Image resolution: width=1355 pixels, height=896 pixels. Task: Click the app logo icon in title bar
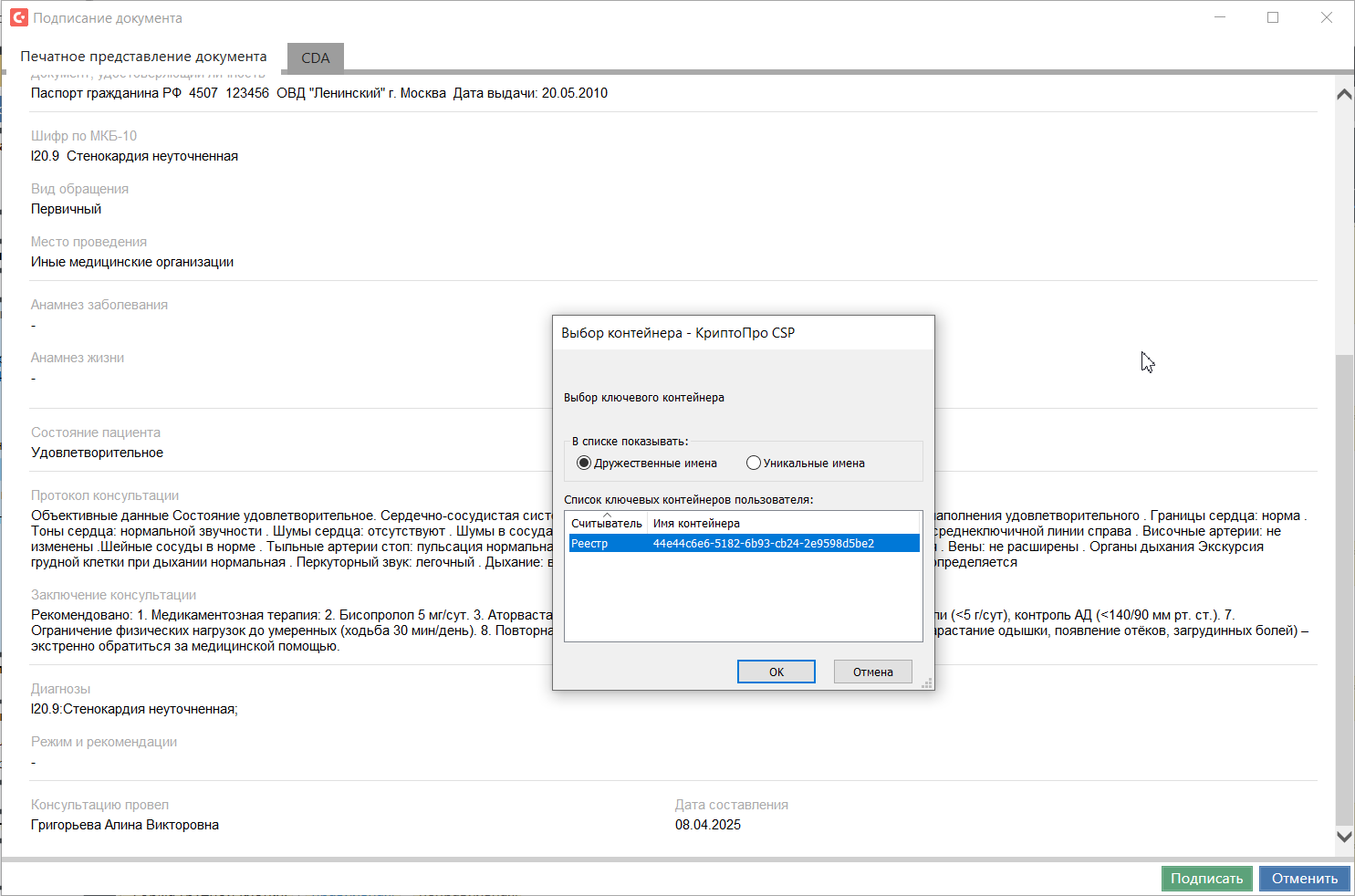(x=18, y=17)
